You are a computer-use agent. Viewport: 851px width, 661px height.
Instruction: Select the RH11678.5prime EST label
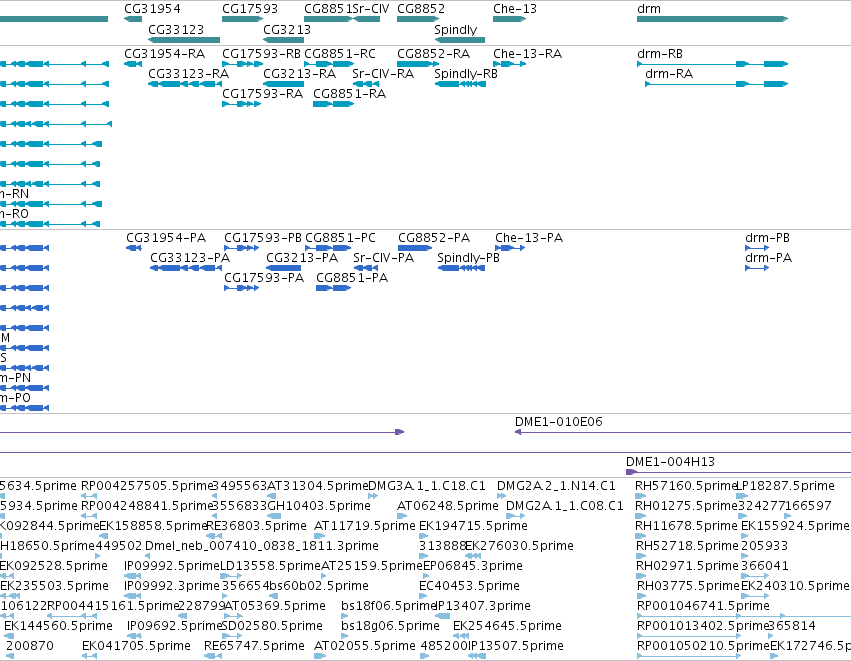(686, 526)
